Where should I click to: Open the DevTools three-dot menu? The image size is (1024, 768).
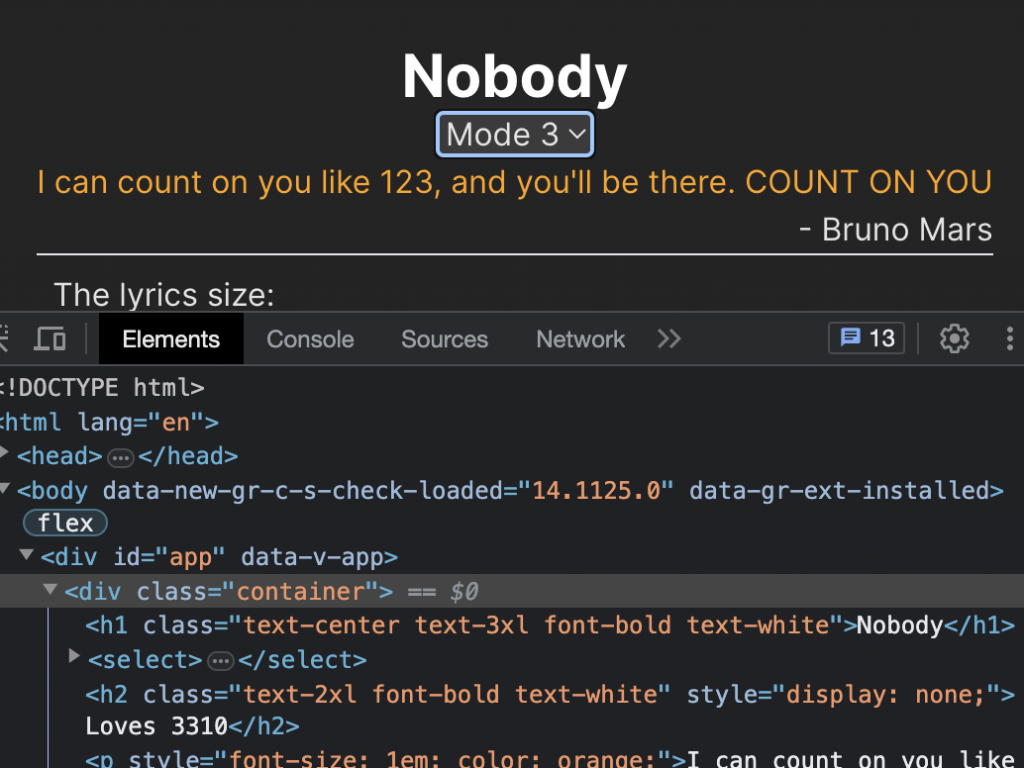click(1010, 339)
